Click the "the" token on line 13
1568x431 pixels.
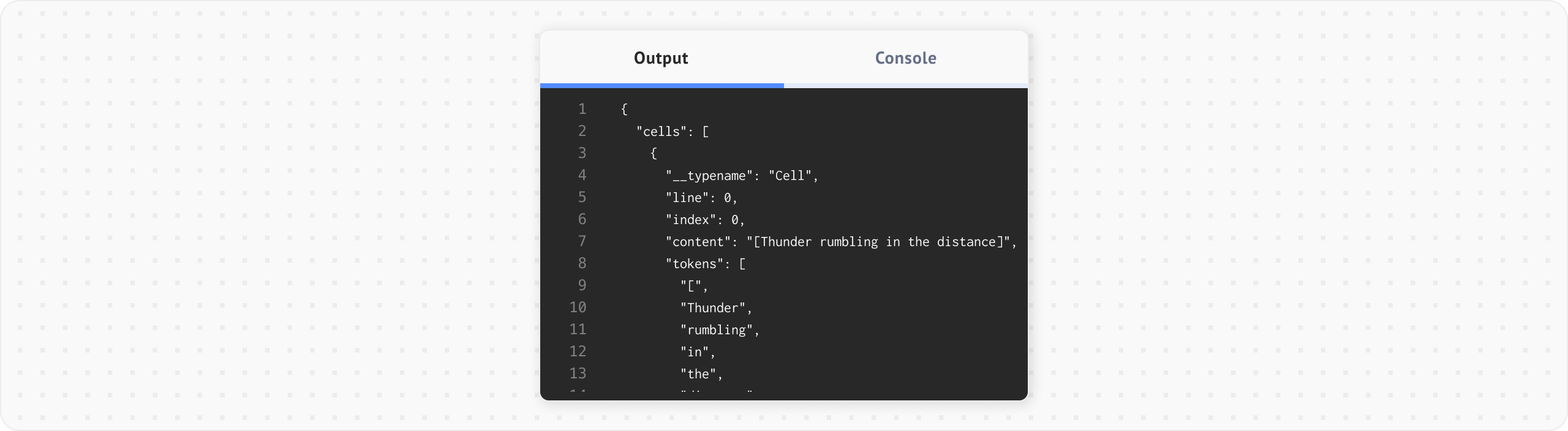point(698,374)
